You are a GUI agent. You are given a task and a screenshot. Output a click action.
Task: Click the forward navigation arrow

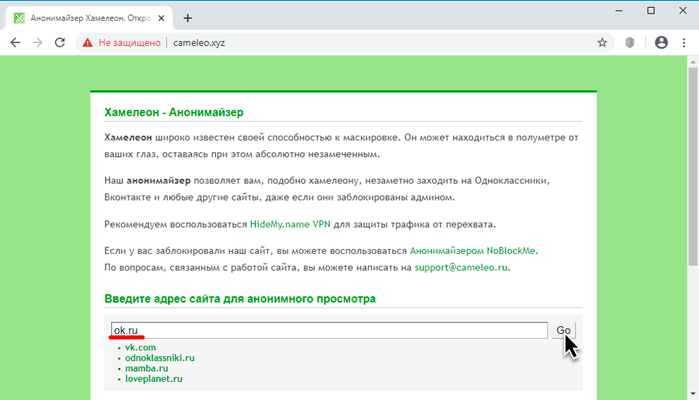pos(37,43)
